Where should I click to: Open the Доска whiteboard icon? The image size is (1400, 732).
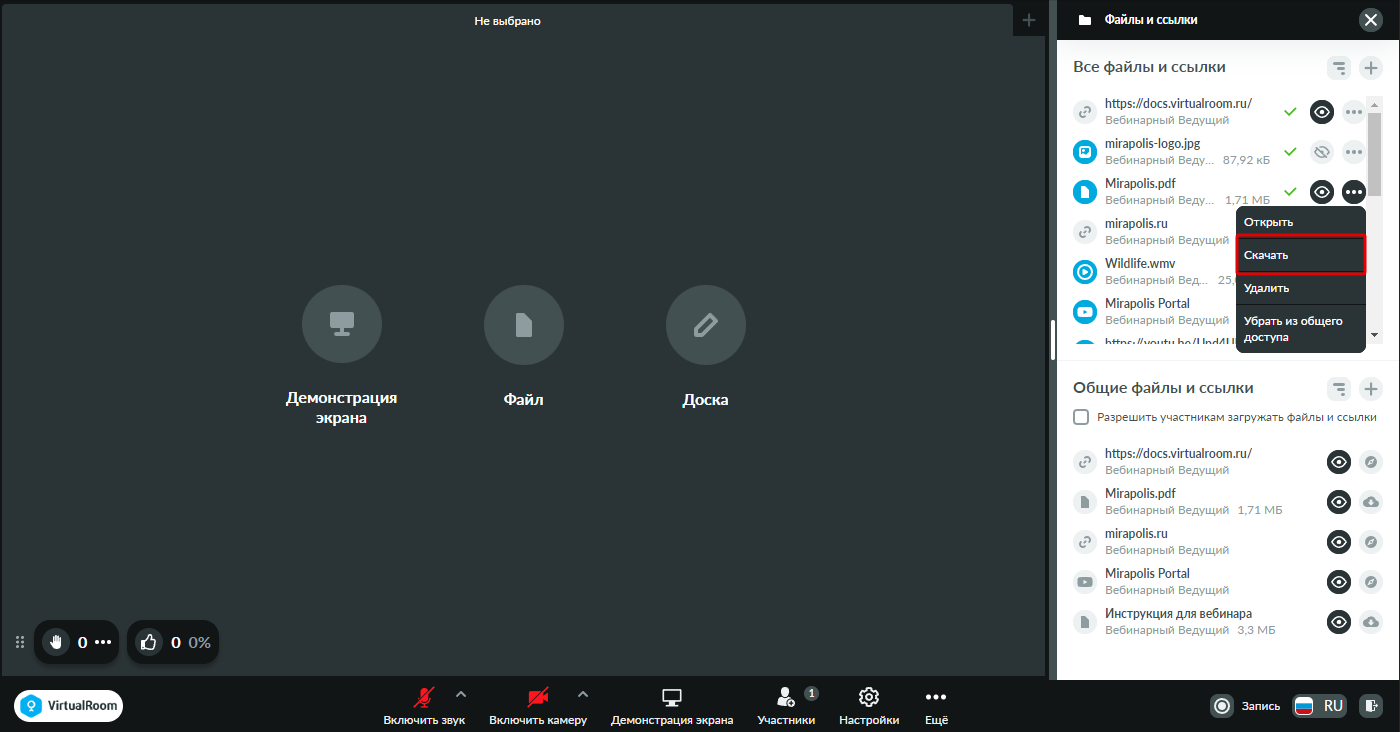[x=706, y=325]
